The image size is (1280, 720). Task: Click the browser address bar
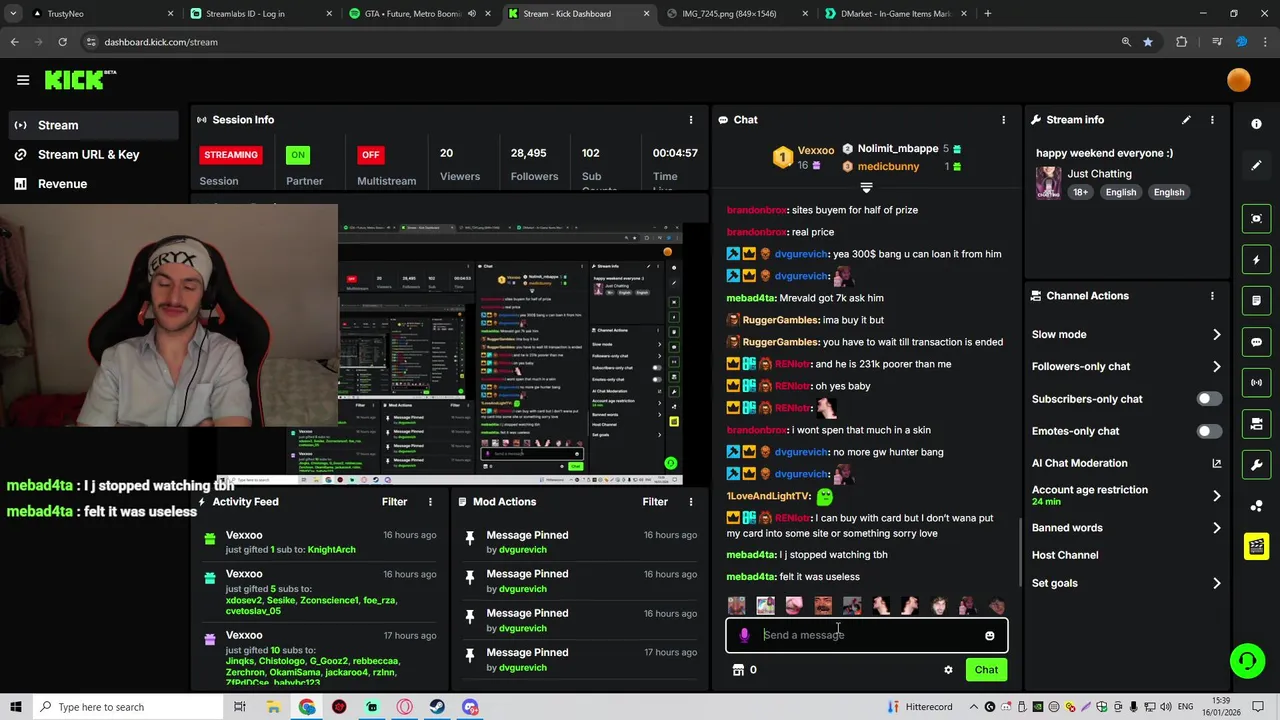(600, 42)
